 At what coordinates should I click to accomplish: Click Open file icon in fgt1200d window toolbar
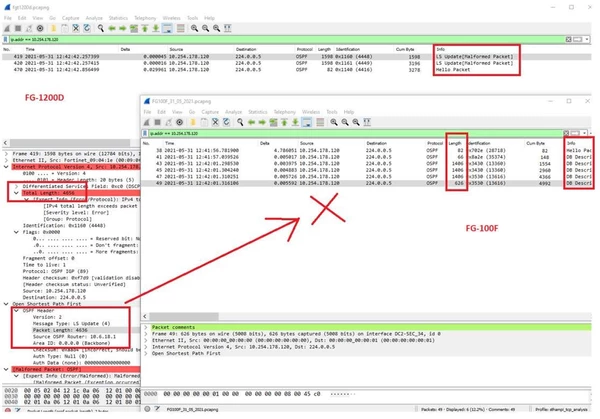coord(54,28)
